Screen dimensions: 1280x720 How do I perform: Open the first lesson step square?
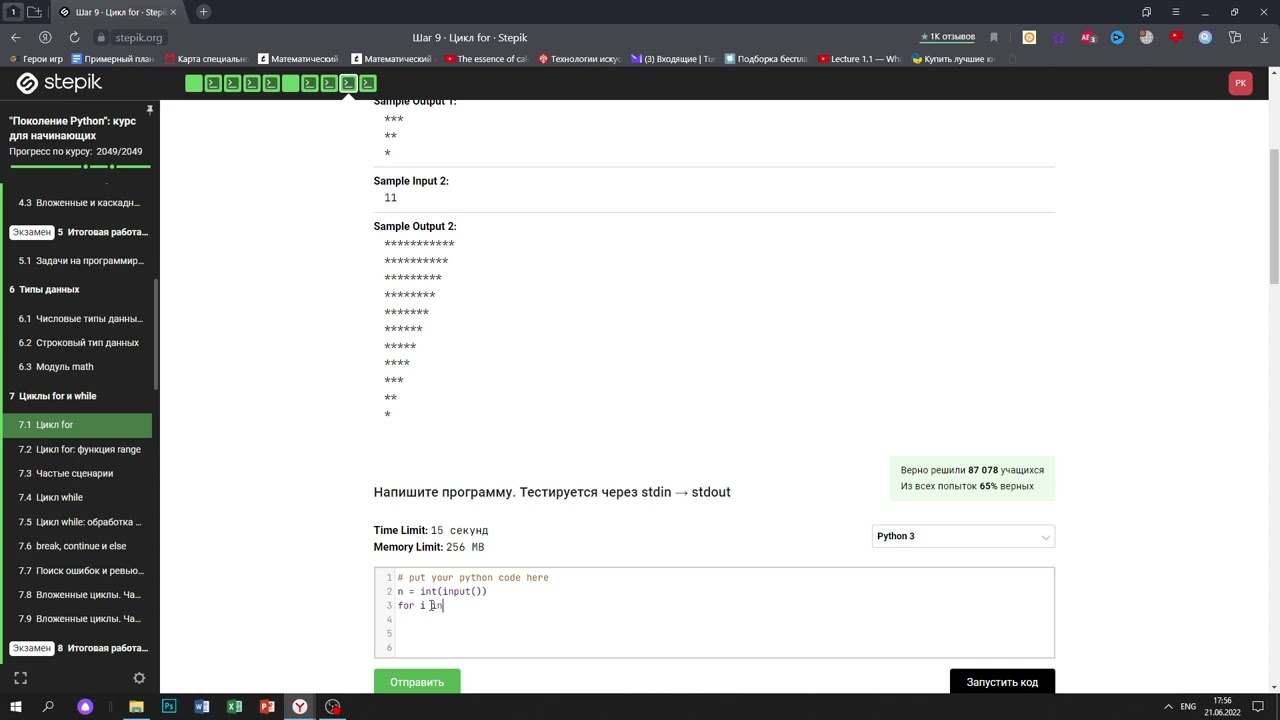coord(194,83)
